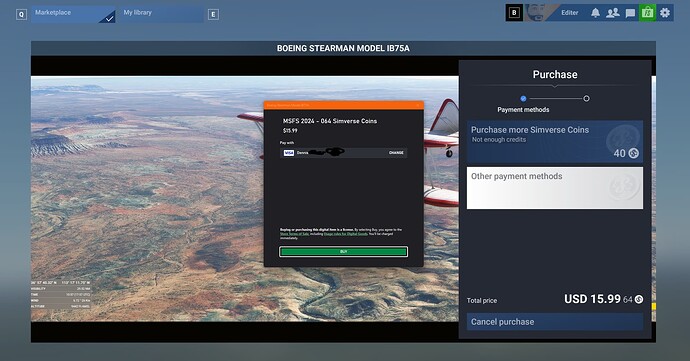
Task: Open the notifications bell
Action: coord(595,13)
